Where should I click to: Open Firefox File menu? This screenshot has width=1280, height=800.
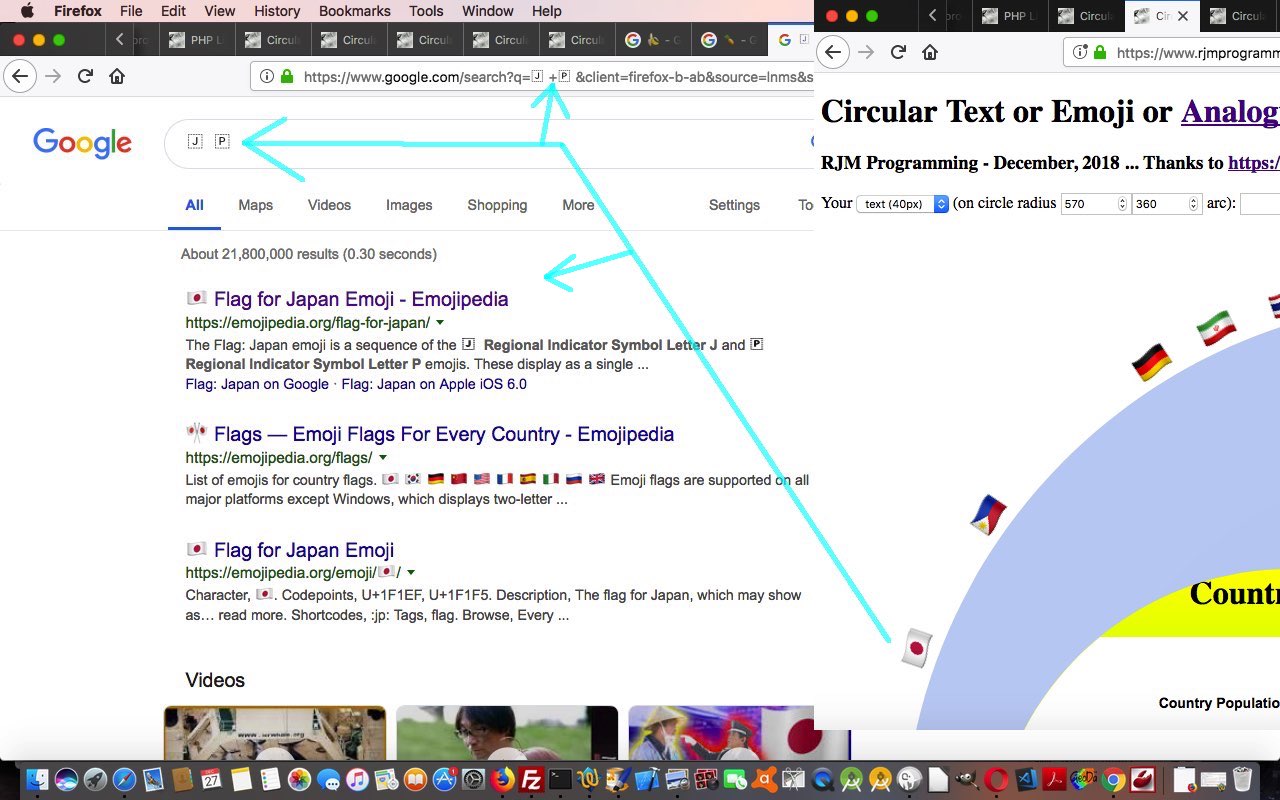131,11
